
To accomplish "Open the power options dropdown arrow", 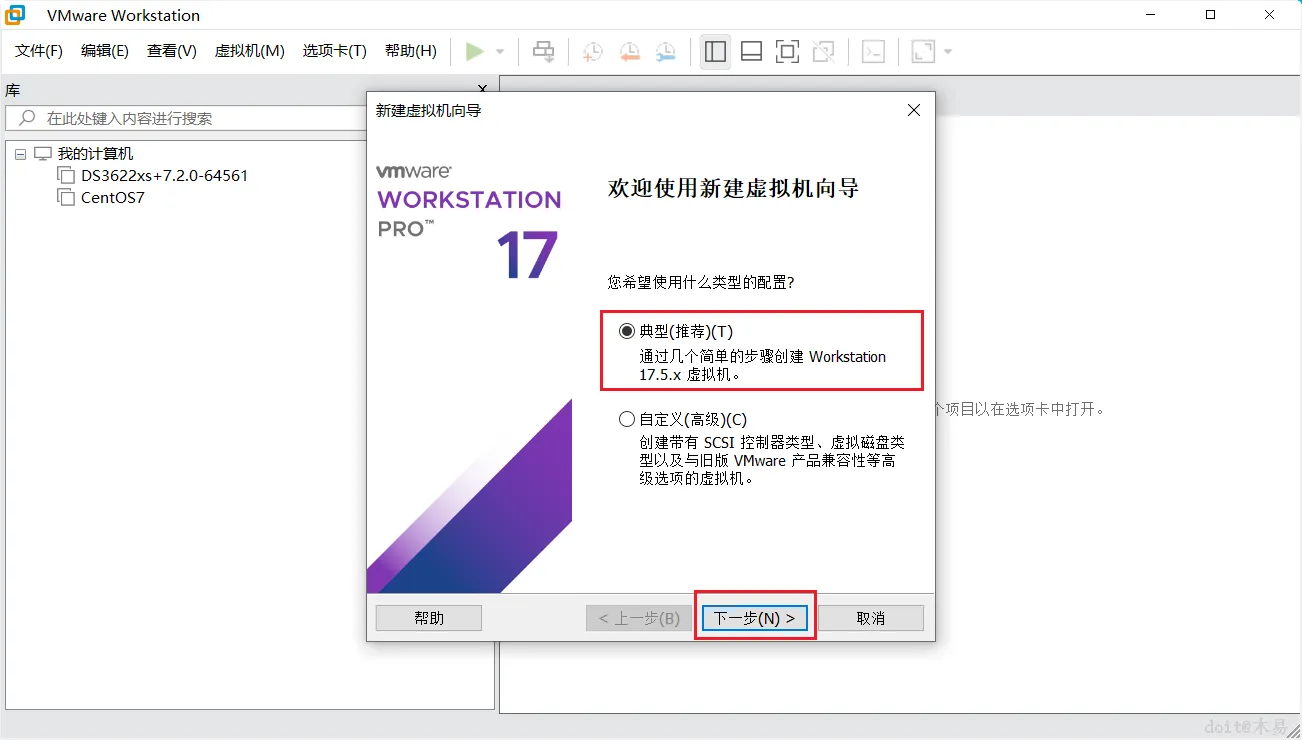I will click(500, 51).
